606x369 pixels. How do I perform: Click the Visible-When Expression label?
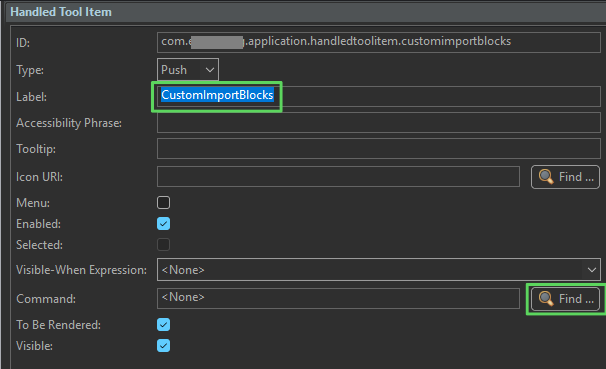click(82, 270)
